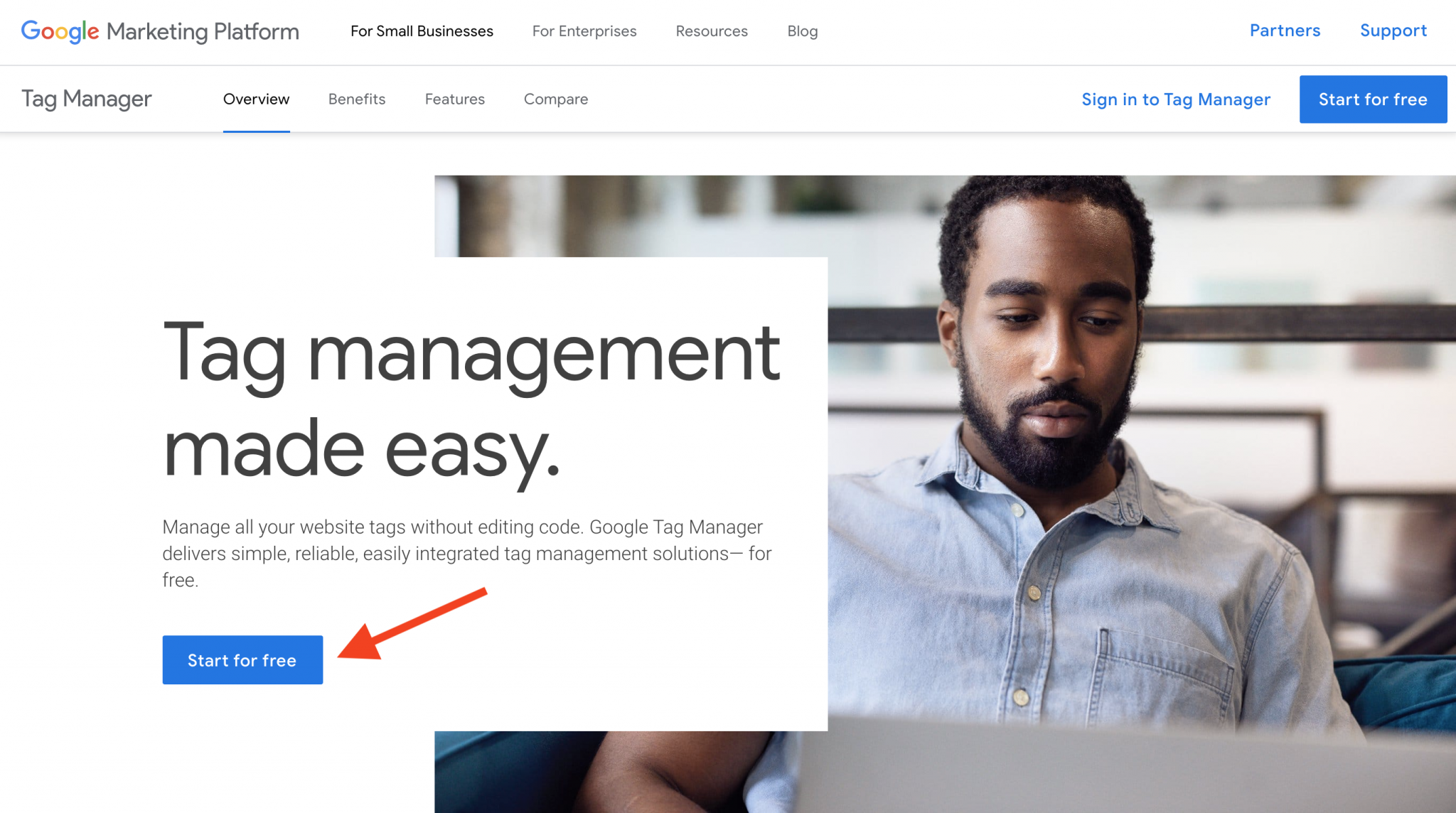Open the Partners page
This screenshot has height=813, width=1456.
(1284, 31)
